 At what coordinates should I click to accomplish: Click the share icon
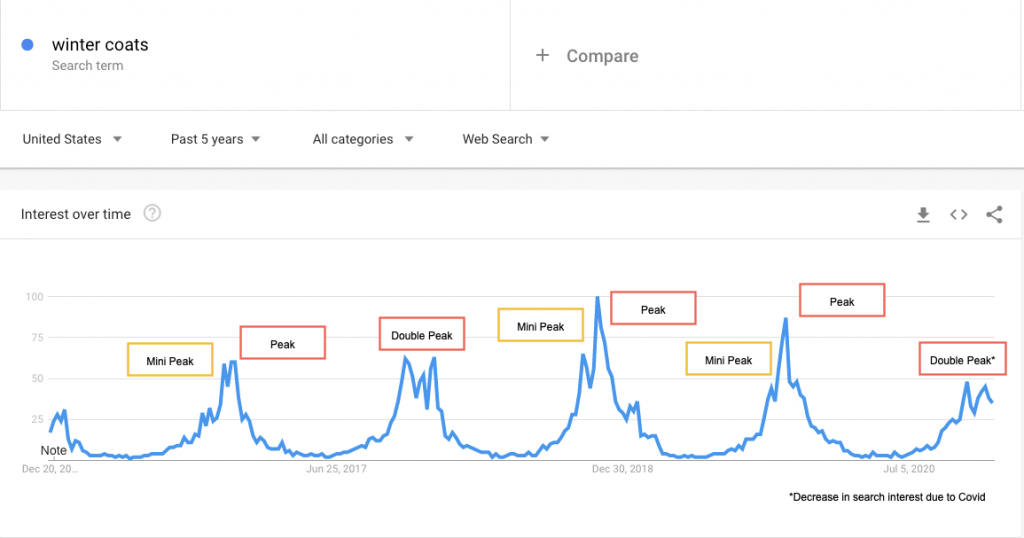994,214
